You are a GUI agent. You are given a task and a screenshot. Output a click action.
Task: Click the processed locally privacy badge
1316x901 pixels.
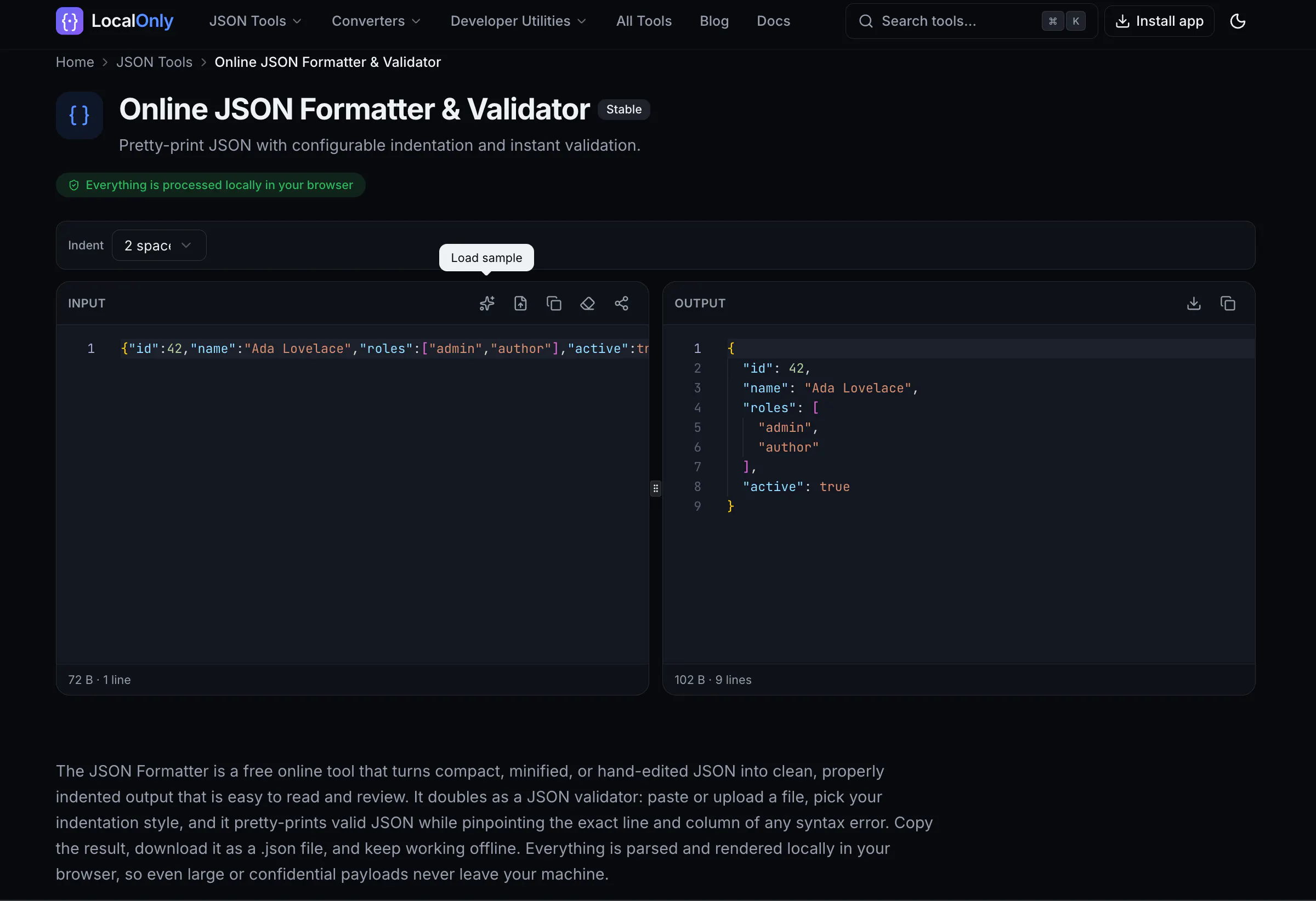[x=211, y=185]
